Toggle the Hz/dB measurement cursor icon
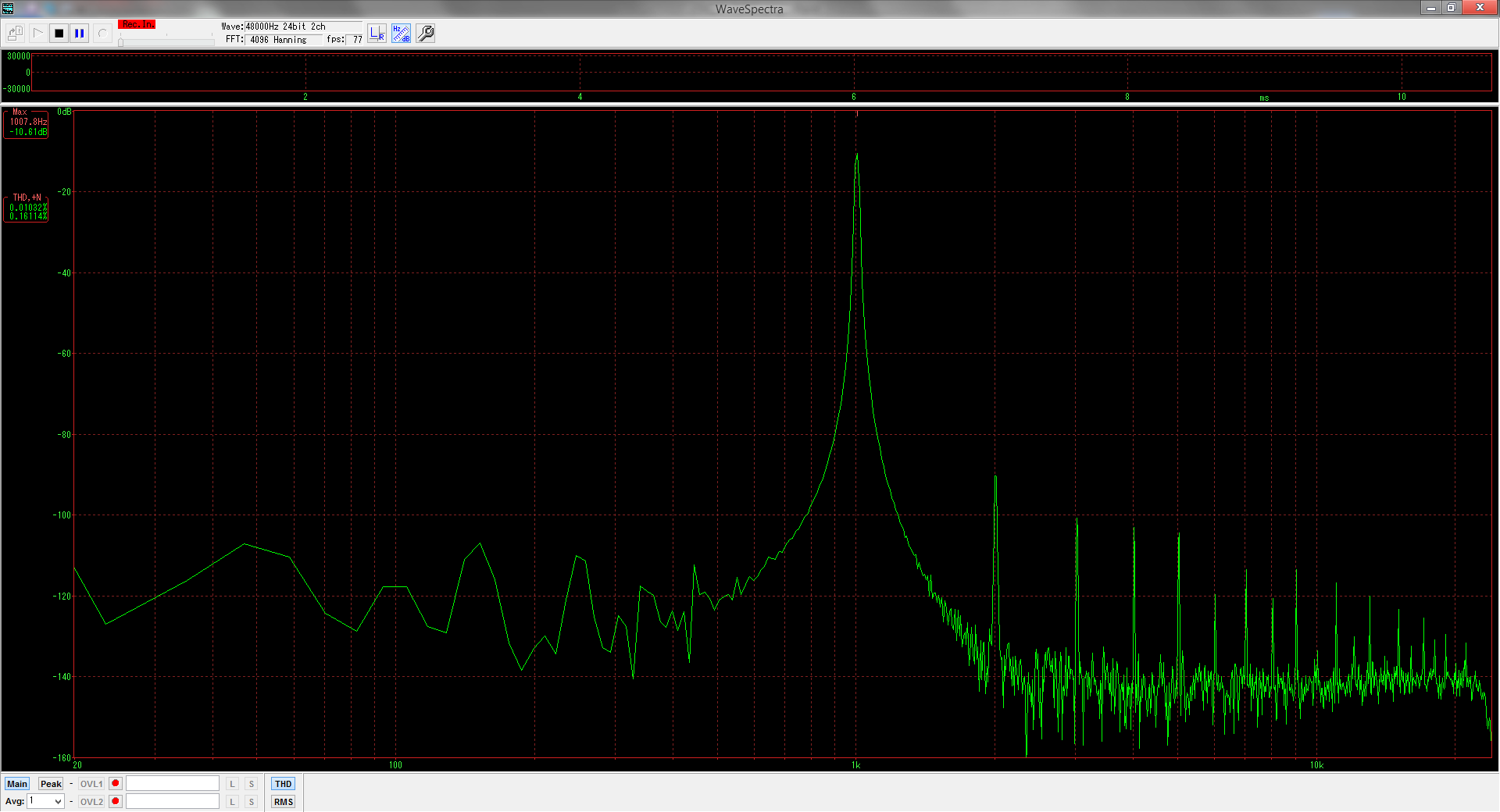Screen dimensions: 1500x812 coord(402,34)
